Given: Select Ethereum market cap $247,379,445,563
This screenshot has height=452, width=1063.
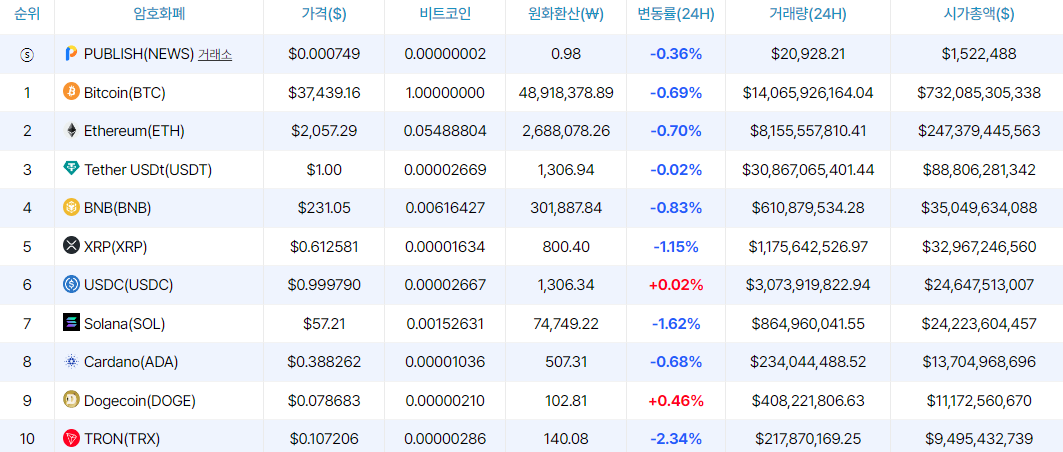Looking at the screenshot, I should (x=979, y=131).
